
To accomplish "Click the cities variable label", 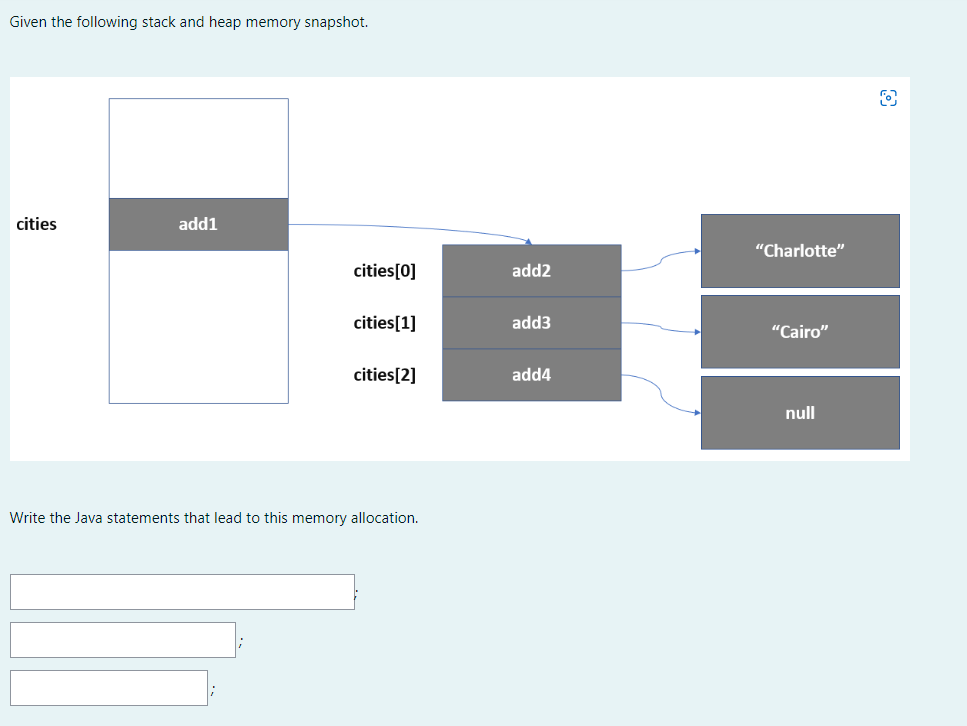I will (x=36, y=224).
